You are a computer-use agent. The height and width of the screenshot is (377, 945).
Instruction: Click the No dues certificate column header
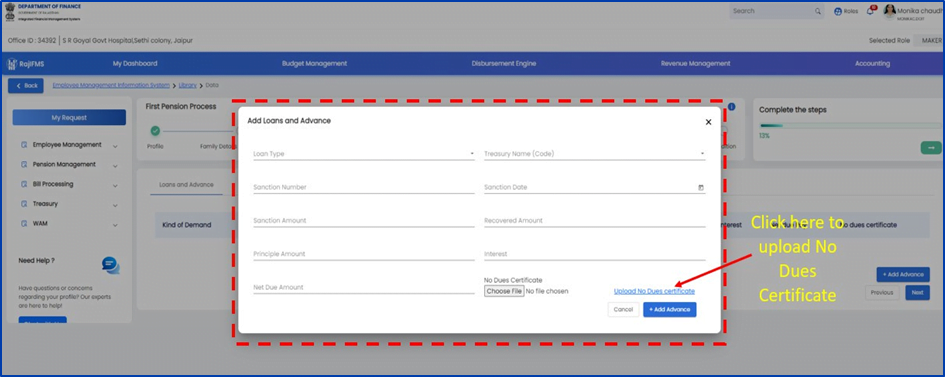pyautogui.click(x=868, y=225)
